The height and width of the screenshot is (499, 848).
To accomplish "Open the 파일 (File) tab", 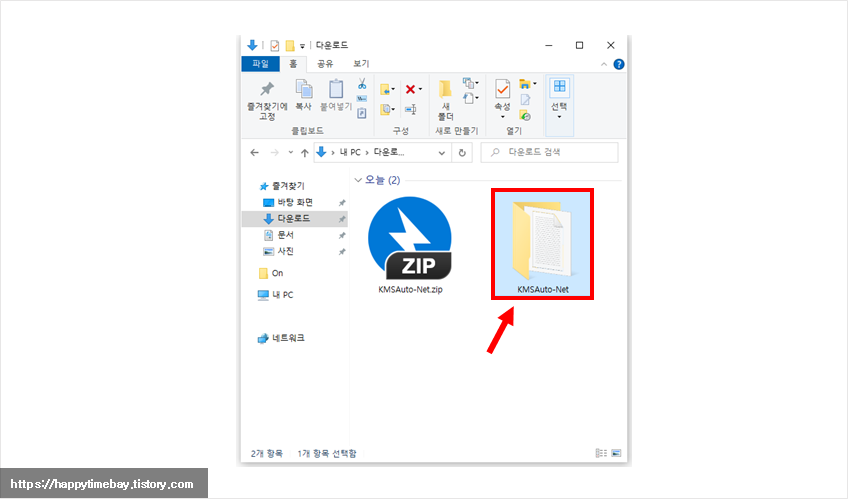I will tap(261, 64).
